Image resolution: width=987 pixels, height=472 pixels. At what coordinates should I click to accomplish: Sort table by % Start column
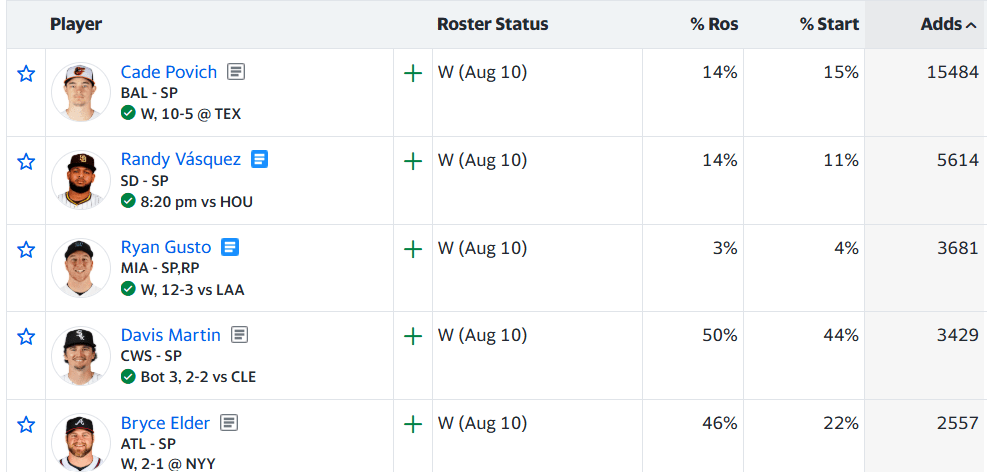[x=829, y=25]
